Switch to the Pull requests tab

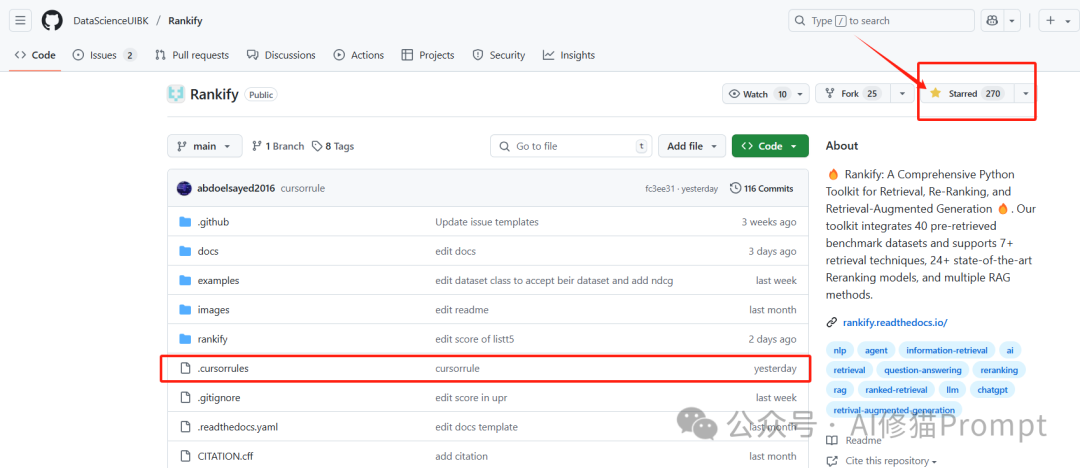coord(192,55)
